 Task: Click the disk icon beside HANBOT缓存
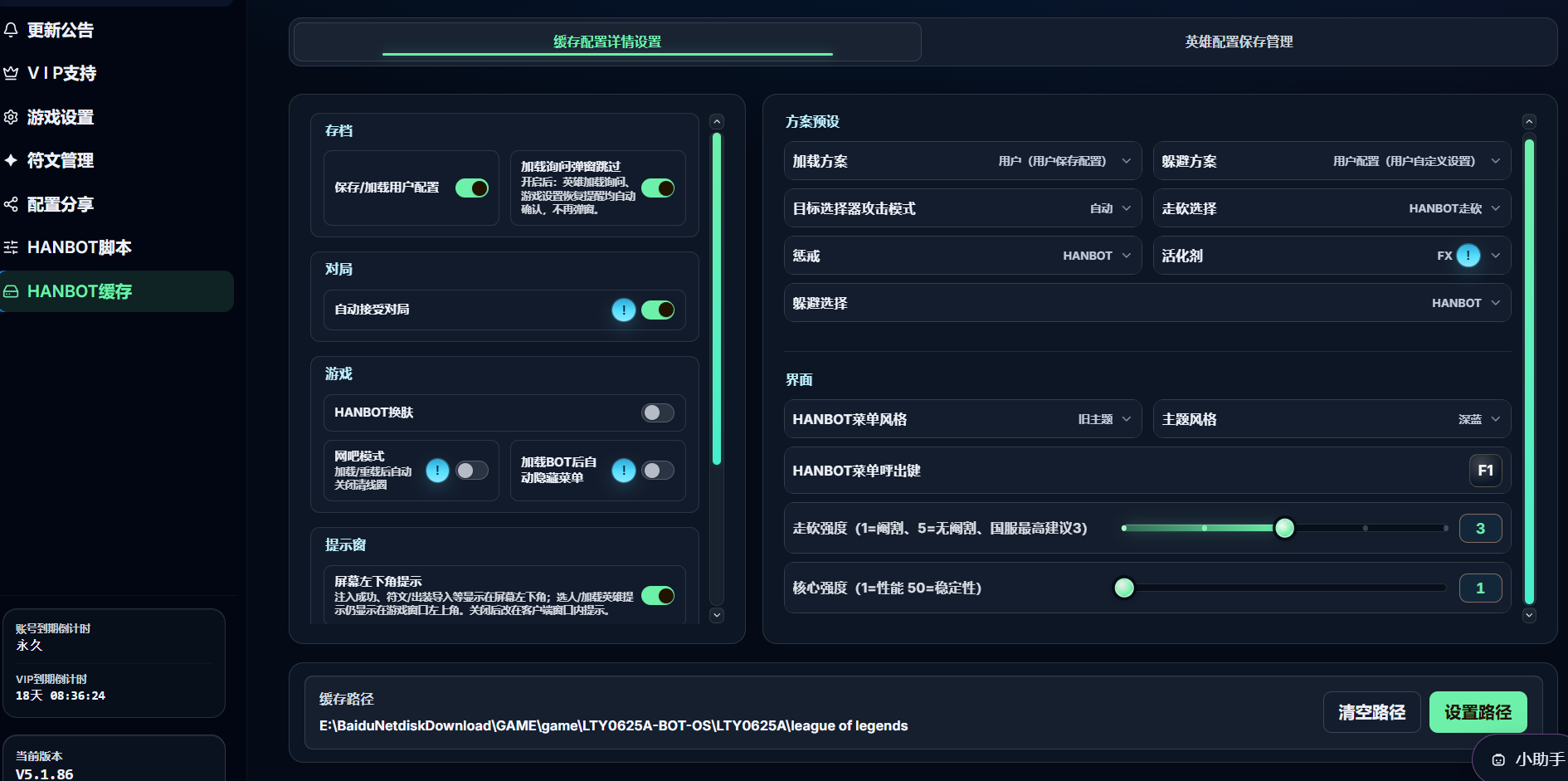click(x=11, y=291)
